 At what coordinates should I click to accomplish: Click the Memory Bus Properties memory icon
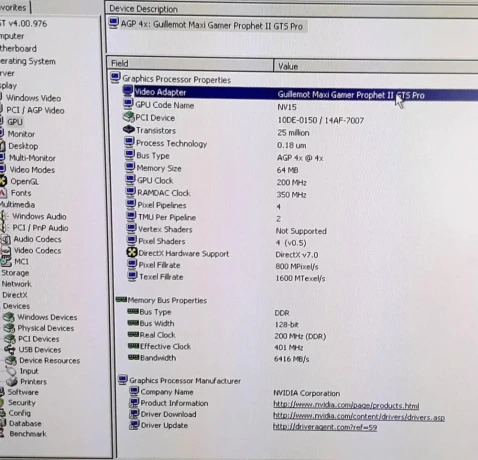point(121,299)
